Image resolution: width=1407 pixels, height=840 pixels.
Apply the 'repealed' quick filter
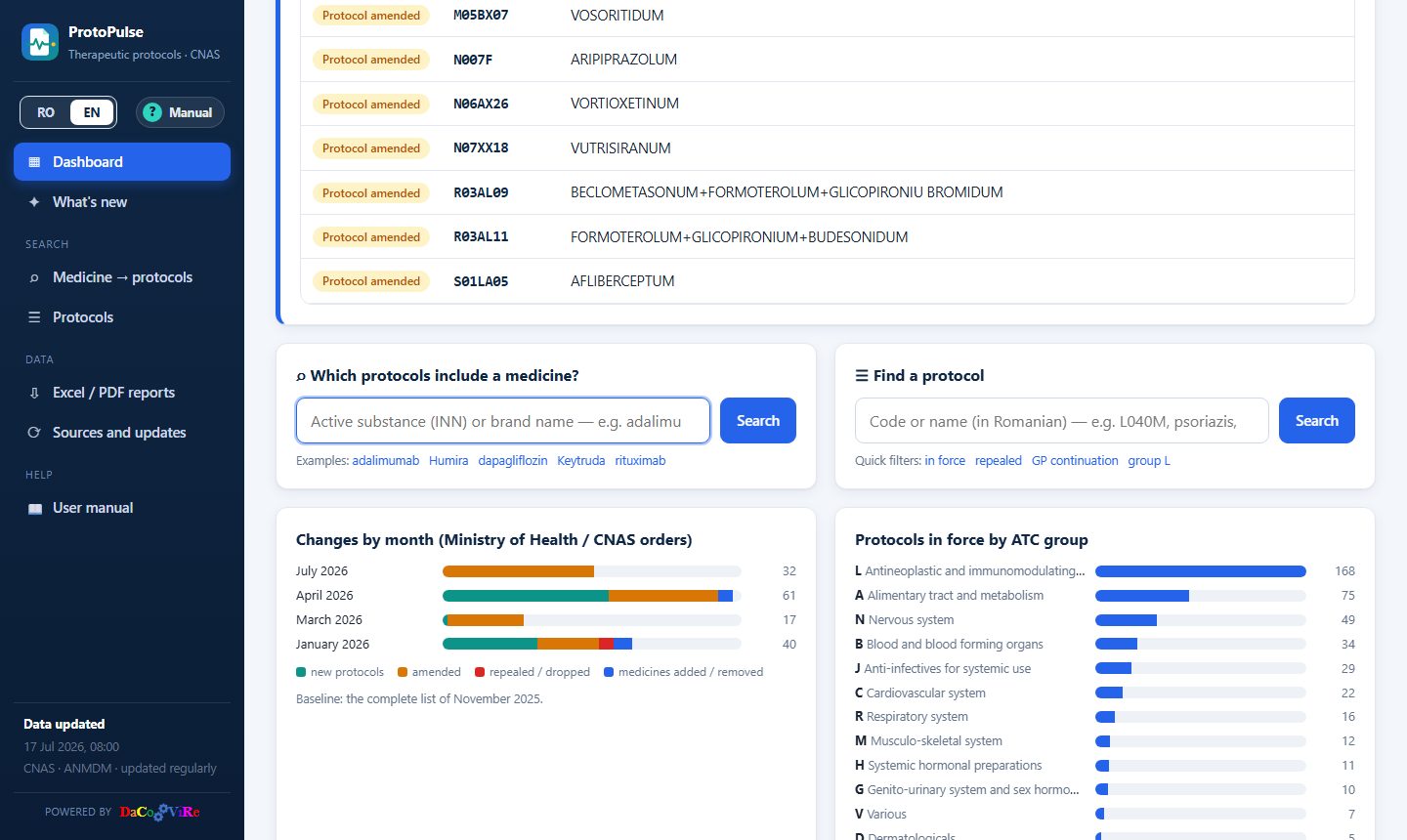[x=999, y=461]
